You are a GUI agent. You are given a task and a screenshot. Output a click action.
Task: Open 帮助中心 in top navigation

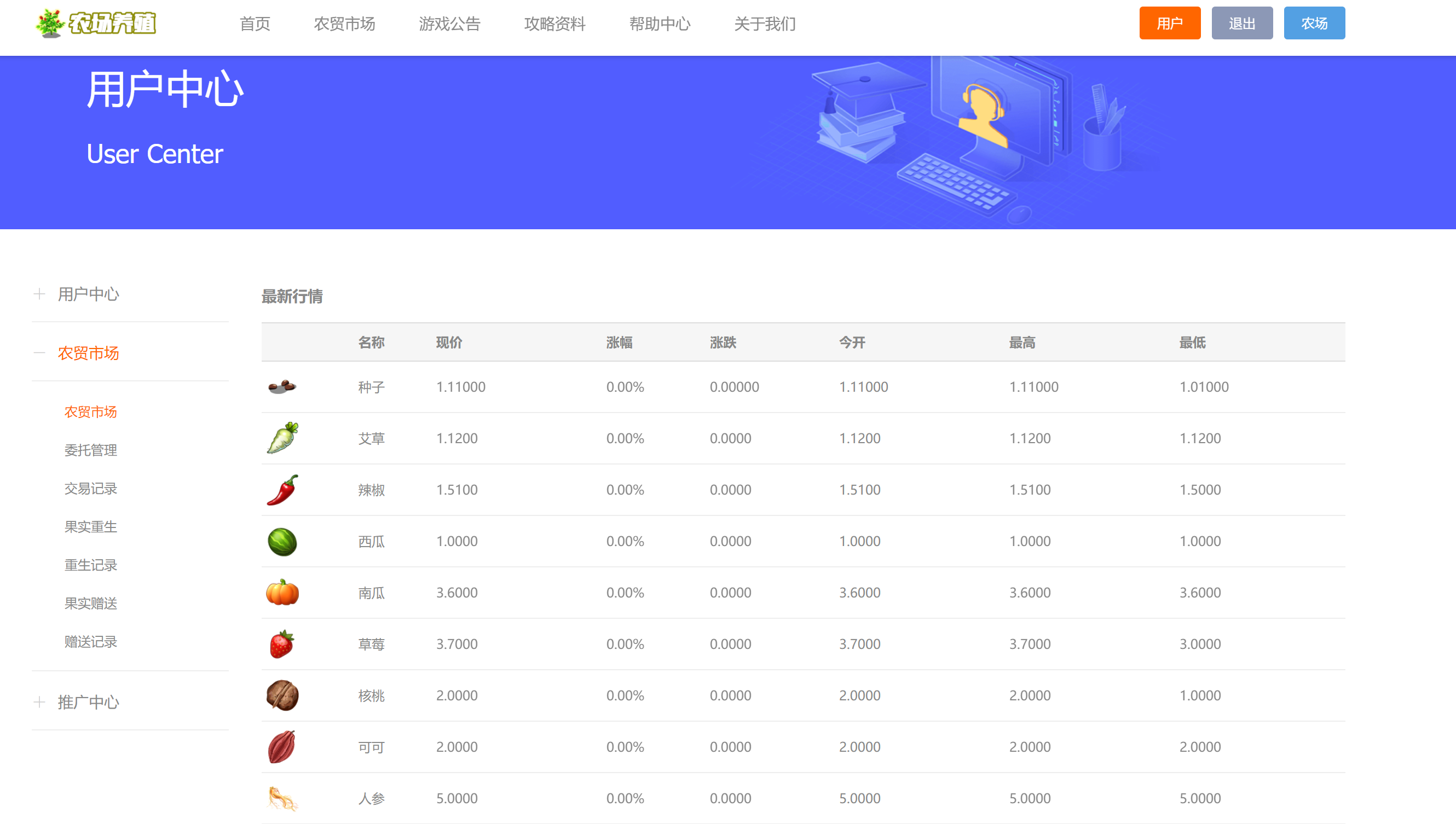(x=660, y=24)
